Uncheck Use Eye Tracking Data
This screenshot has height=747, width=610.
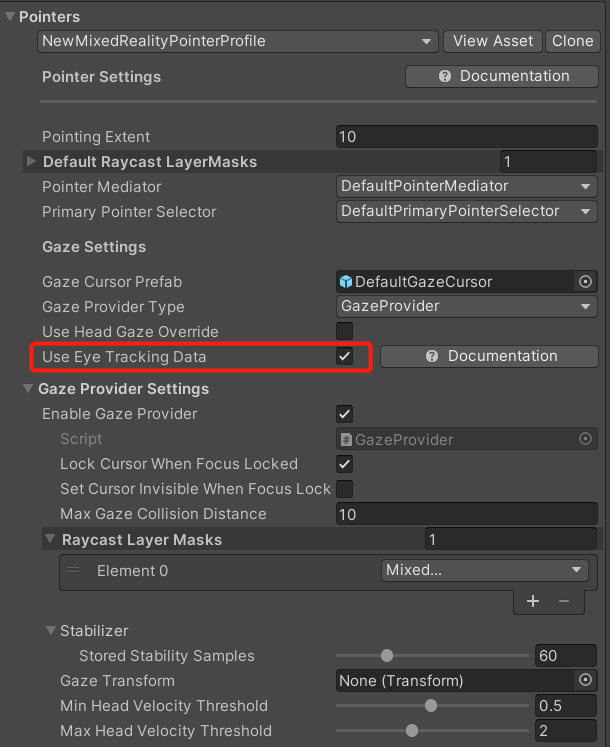(x=345, y=356)
